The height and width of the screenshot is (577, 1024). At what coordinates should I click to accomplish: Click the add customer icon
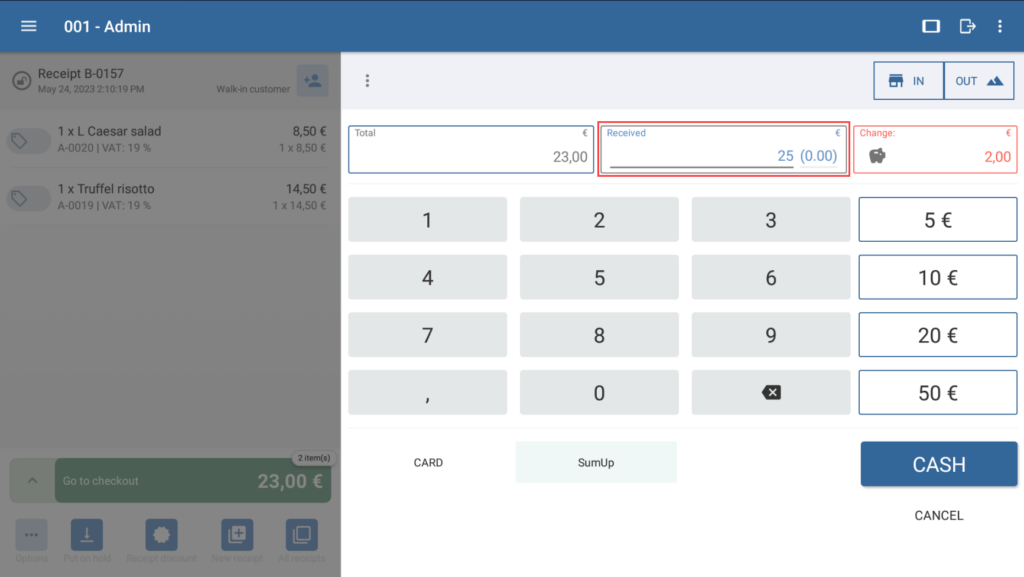point(312,80)
